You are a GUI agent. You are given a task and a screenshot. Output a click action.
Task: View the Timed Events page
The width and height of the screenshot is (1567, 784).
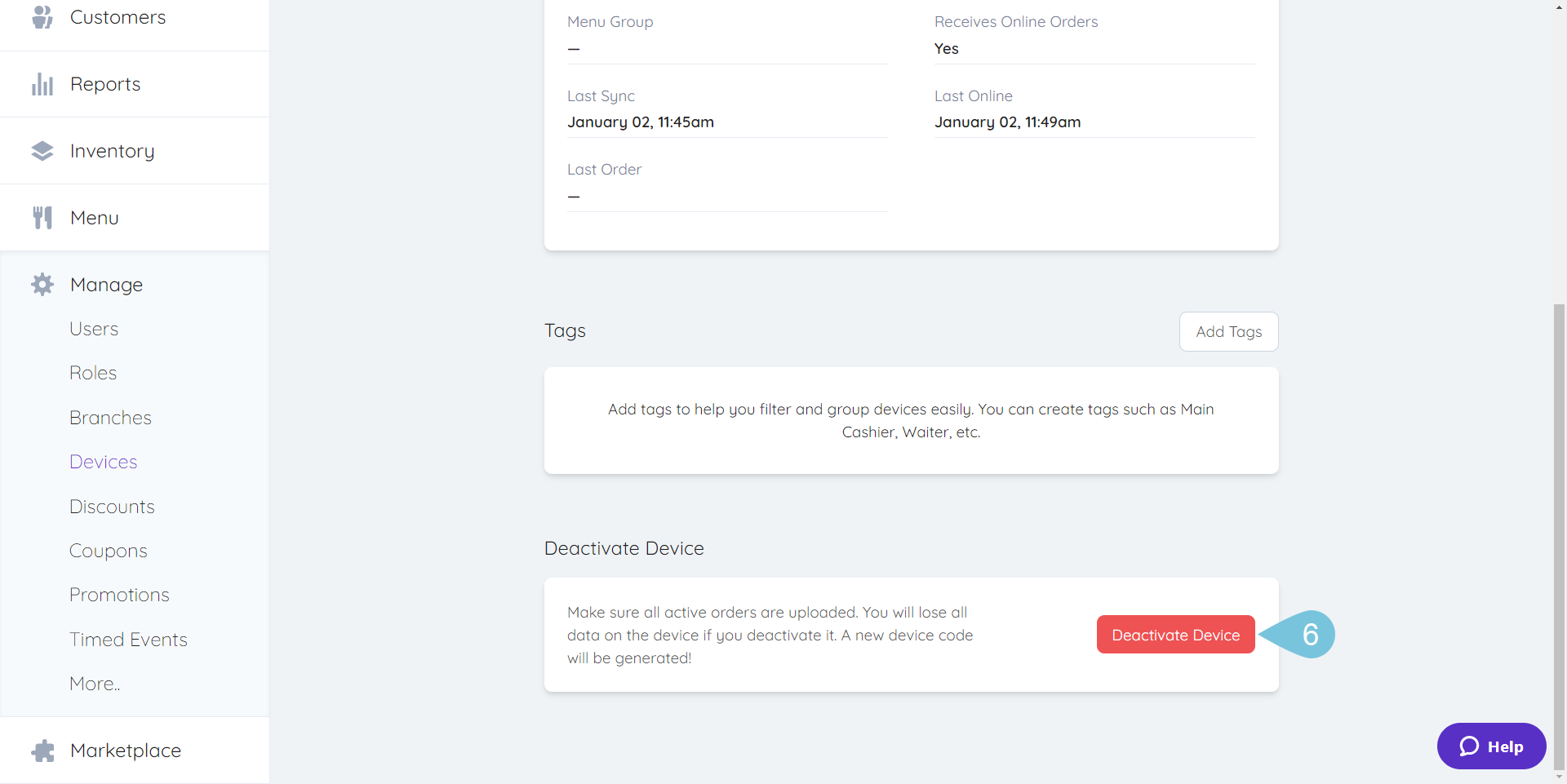[x=128, y=639]
